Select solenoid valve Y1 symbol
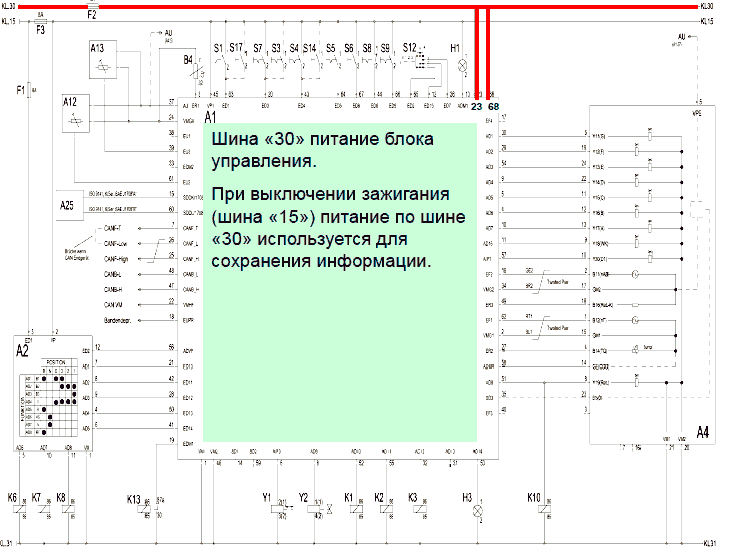 point(281,506)
